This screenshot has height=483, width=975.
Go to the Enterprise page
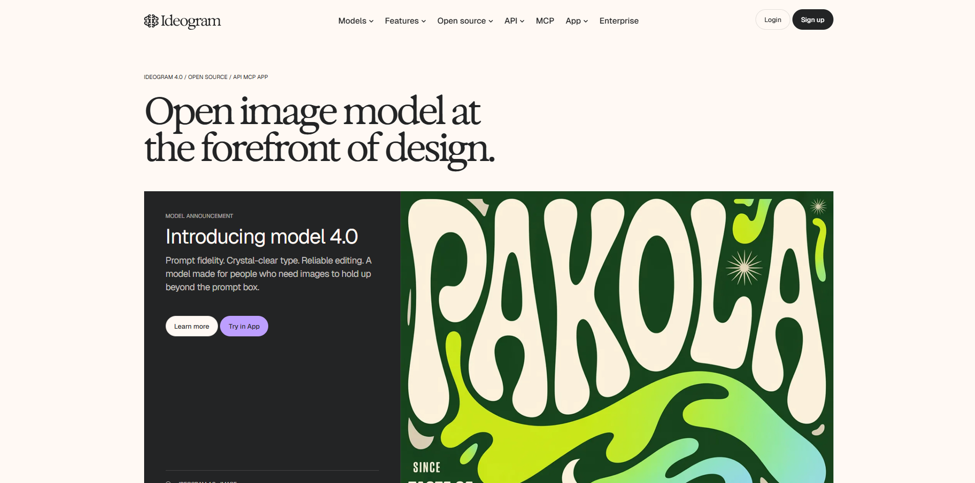pyautogui.click(x=619, y=21)
